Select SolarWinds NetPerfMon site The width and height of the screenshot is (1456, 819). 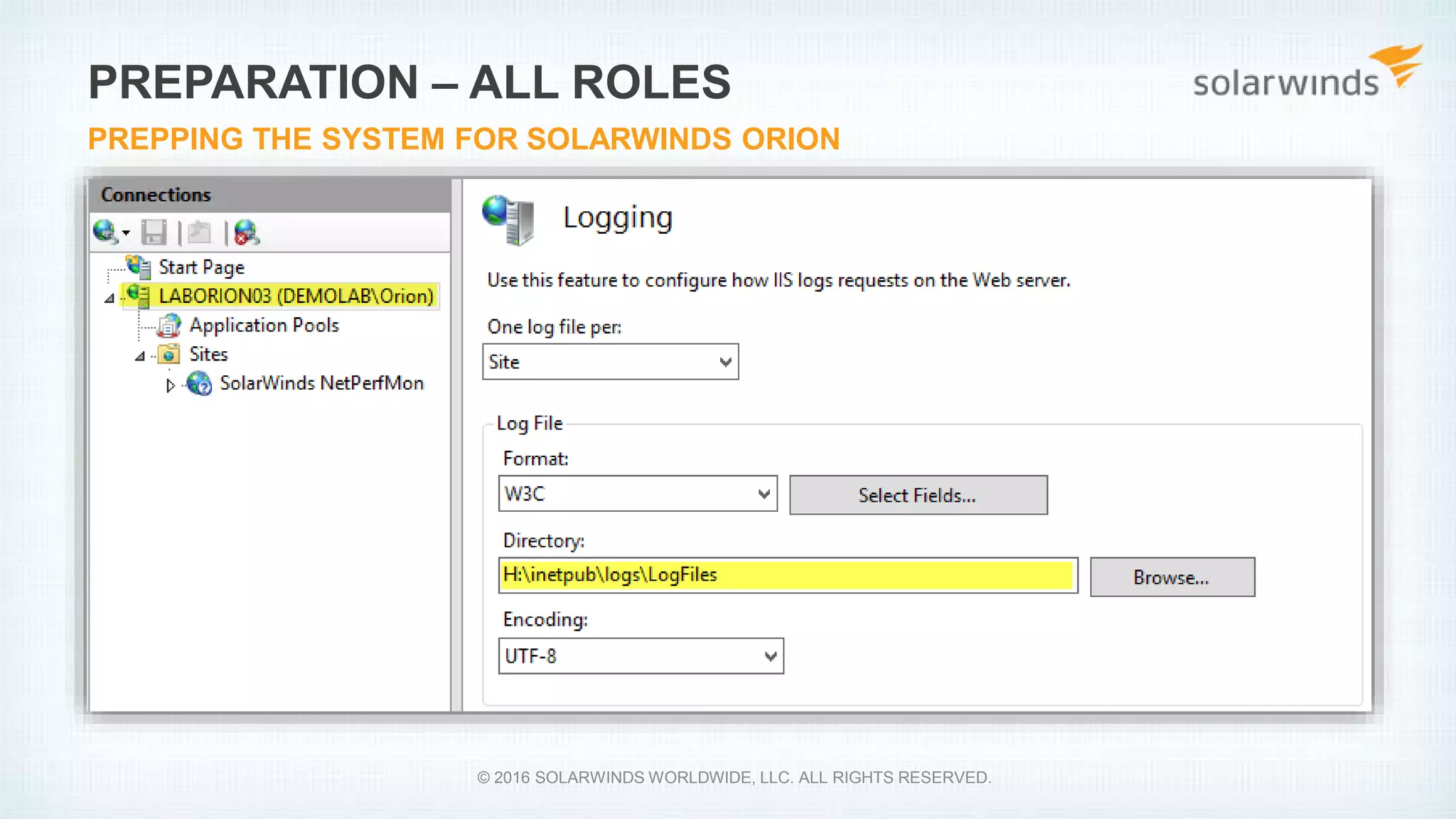[321, 383]
